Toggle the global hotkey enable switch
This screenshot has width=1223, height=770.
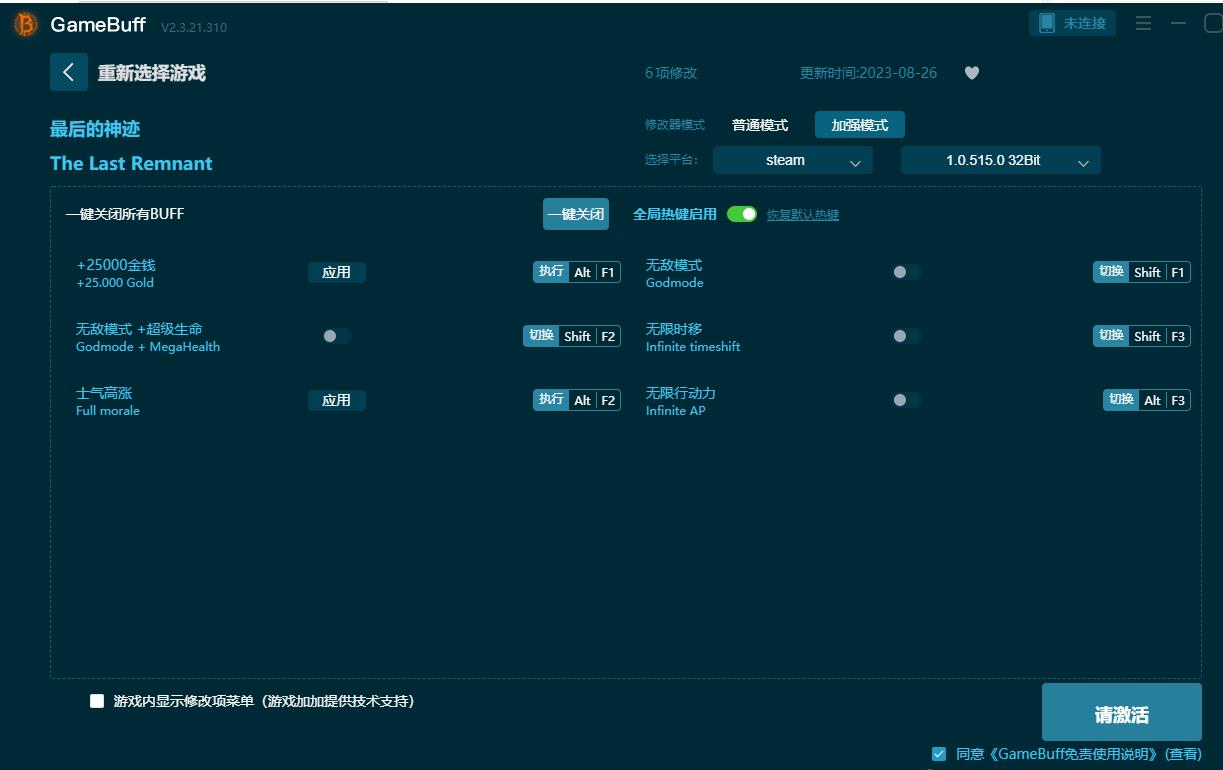(x=742, y=214)
